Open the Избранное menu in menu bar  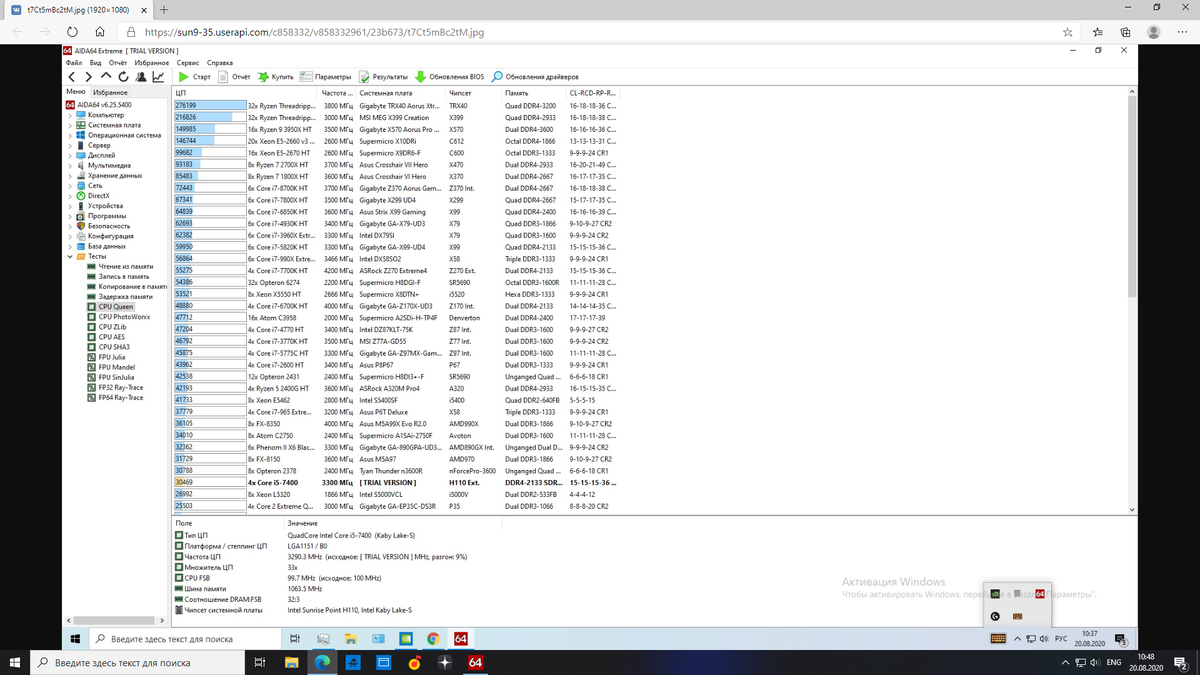pyautogui.click(x=152, y=63)
